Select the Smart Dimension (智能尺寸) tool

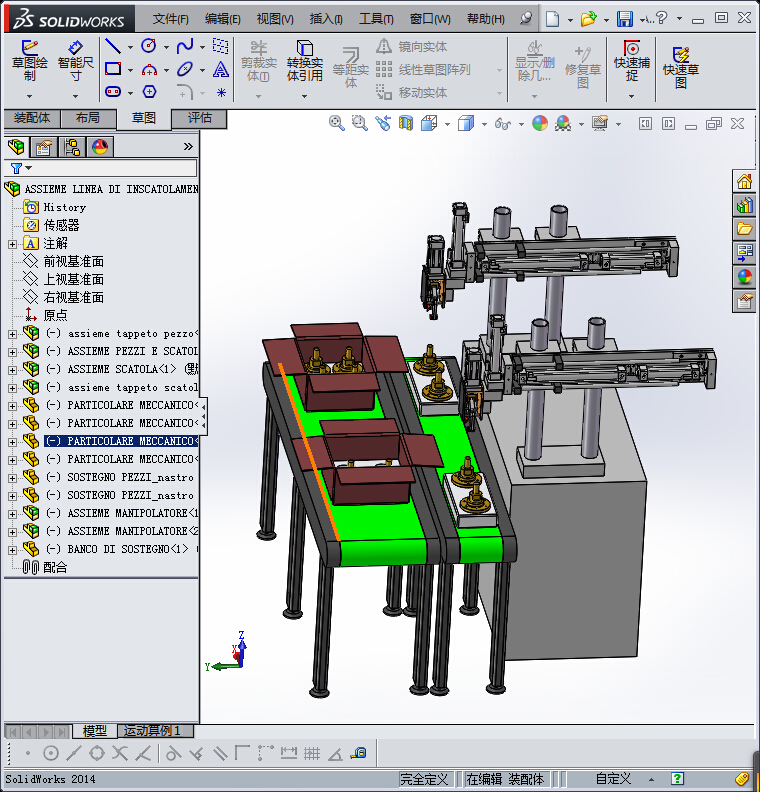click(x=75, y=61)
